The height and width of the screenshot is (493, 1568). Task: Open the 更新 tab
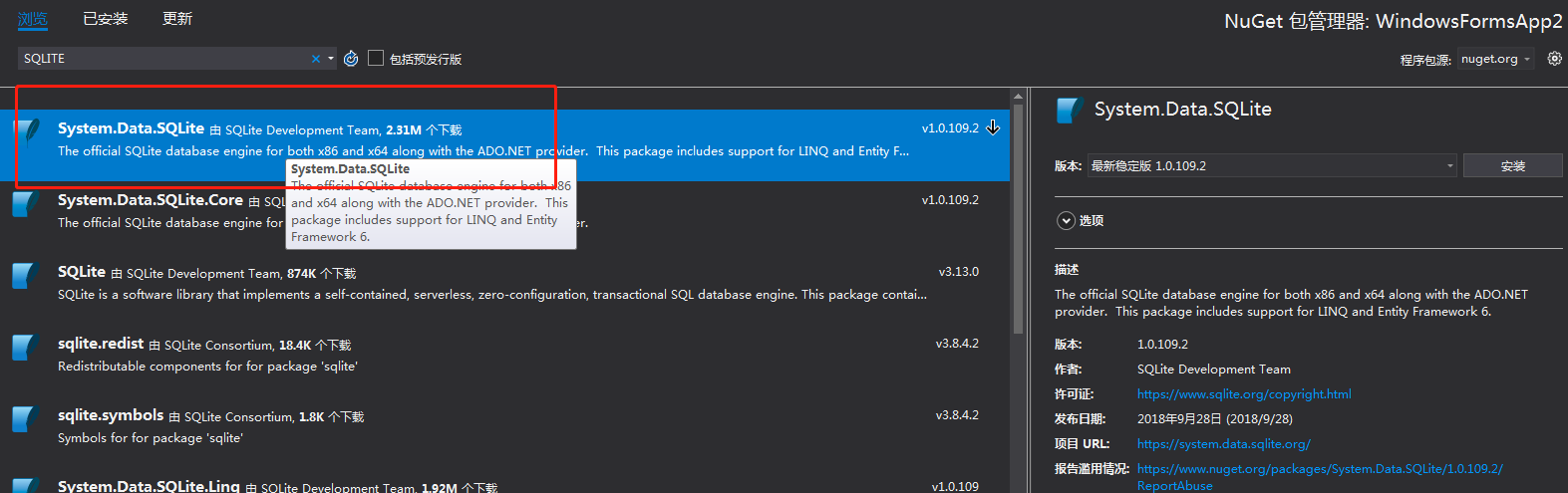177,18
